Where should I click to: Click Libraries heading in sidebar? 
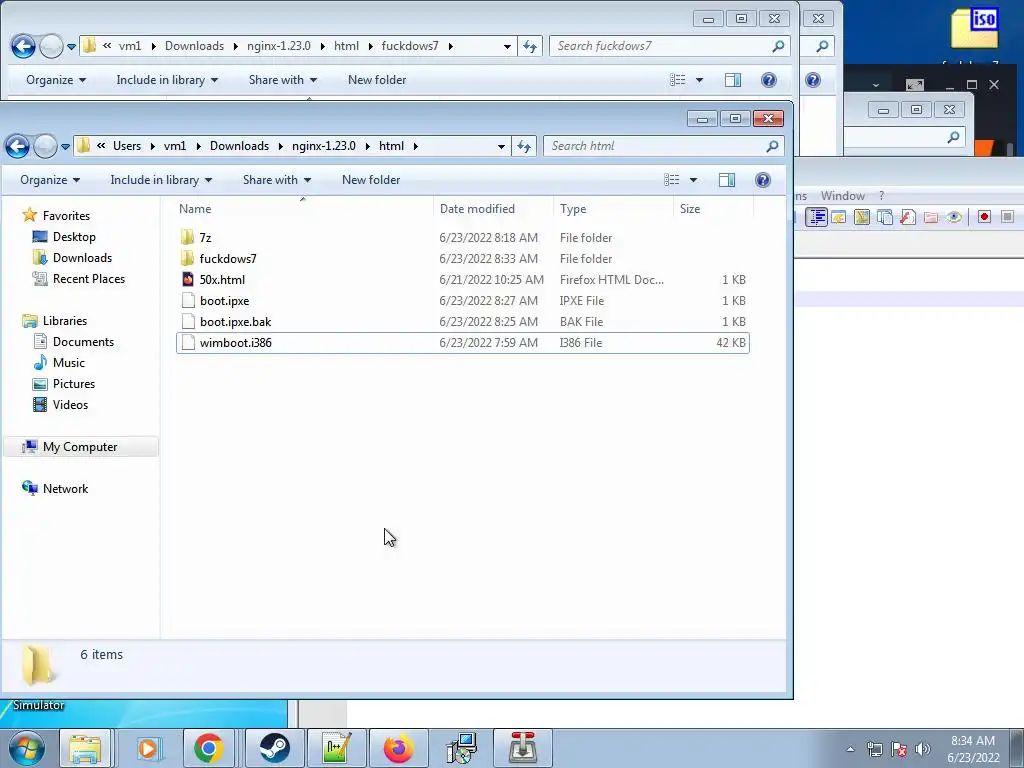pyautogui.click(x=64, y=321)
